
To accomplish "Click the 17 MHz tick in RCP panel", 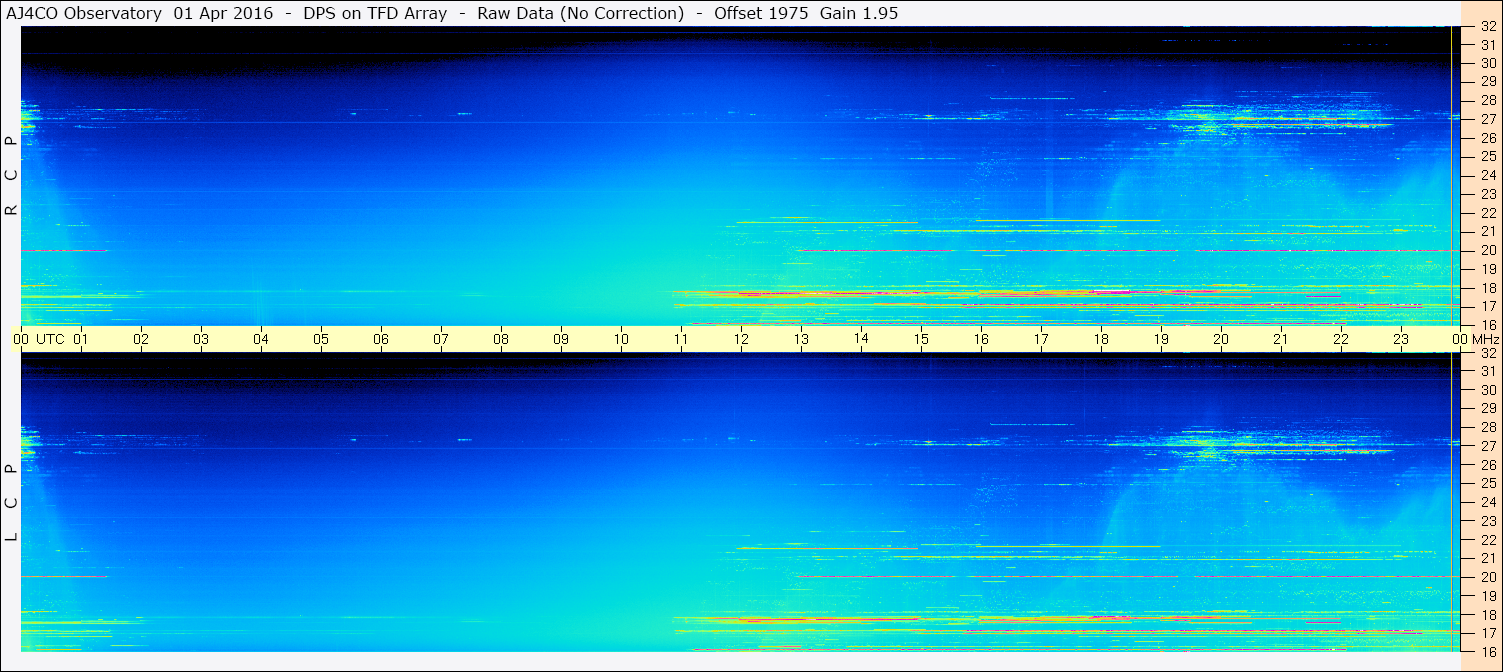I will click(x=1488, y=306).
